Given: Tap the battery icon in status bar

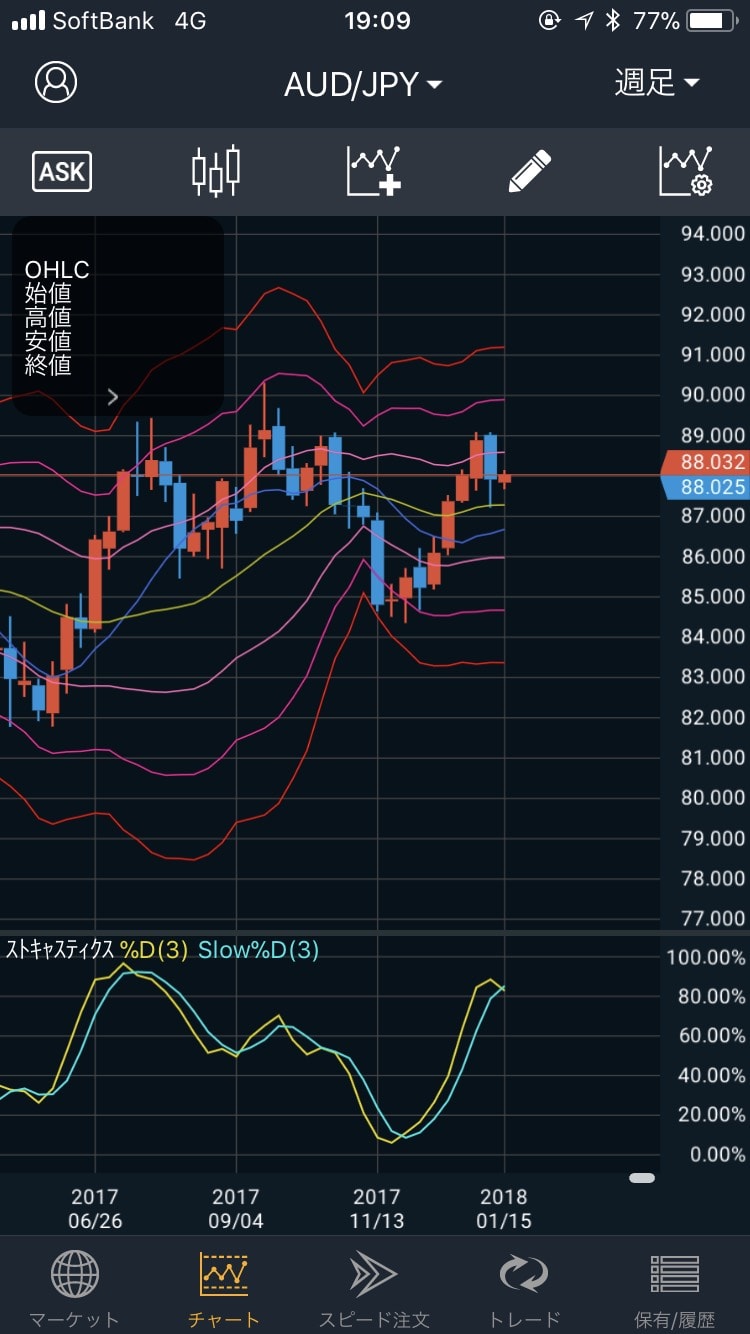Looking at the screenshot, I should [712, 20].
